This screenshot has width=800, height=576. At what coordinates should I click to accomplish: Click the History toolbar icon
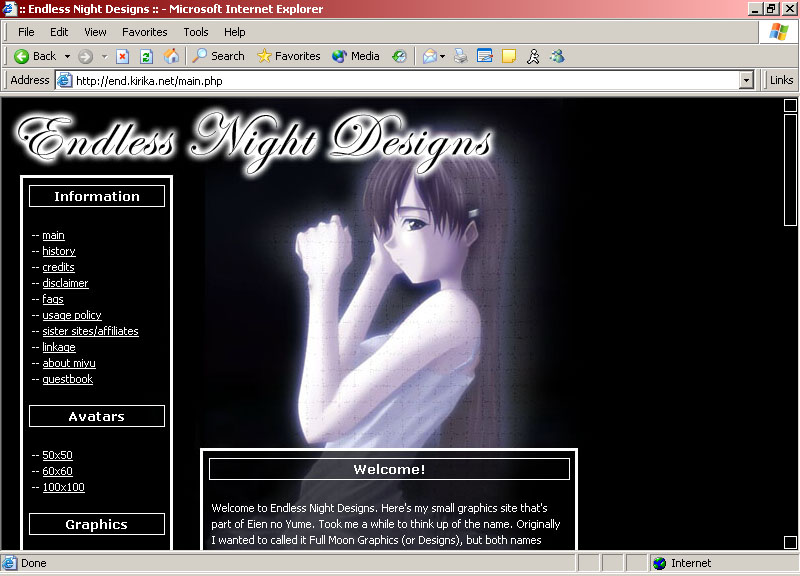coord(400,56)
